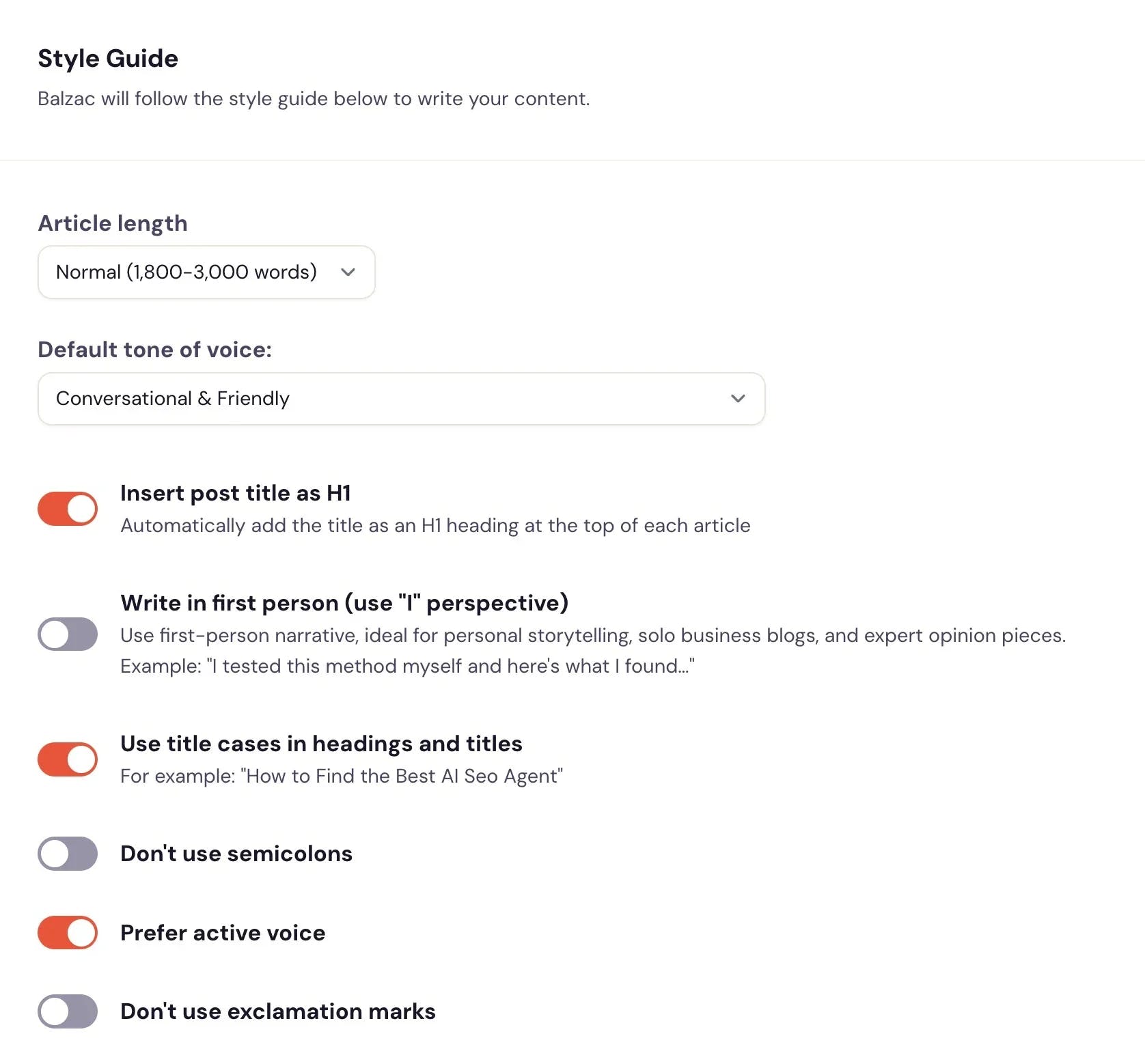The height and width of the screenshot is (1064, 1145).
Task: Click the "Don't use exclamation marks" label text
Action: 278,1011
